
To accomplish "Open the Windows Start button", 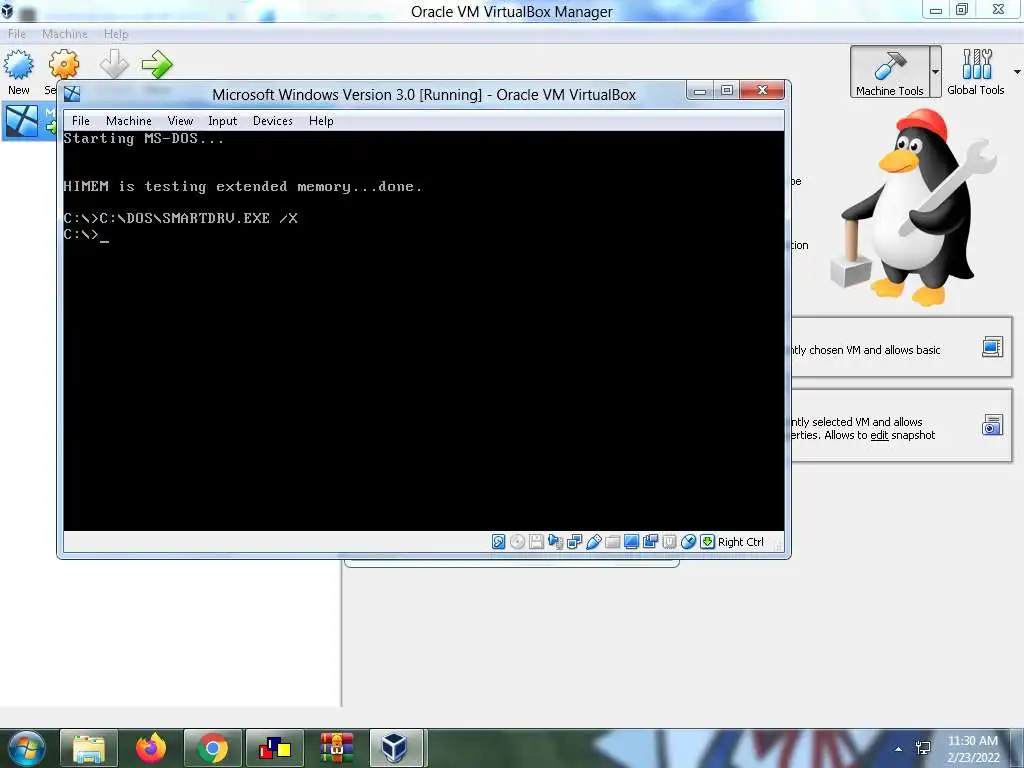I will 27,748.
